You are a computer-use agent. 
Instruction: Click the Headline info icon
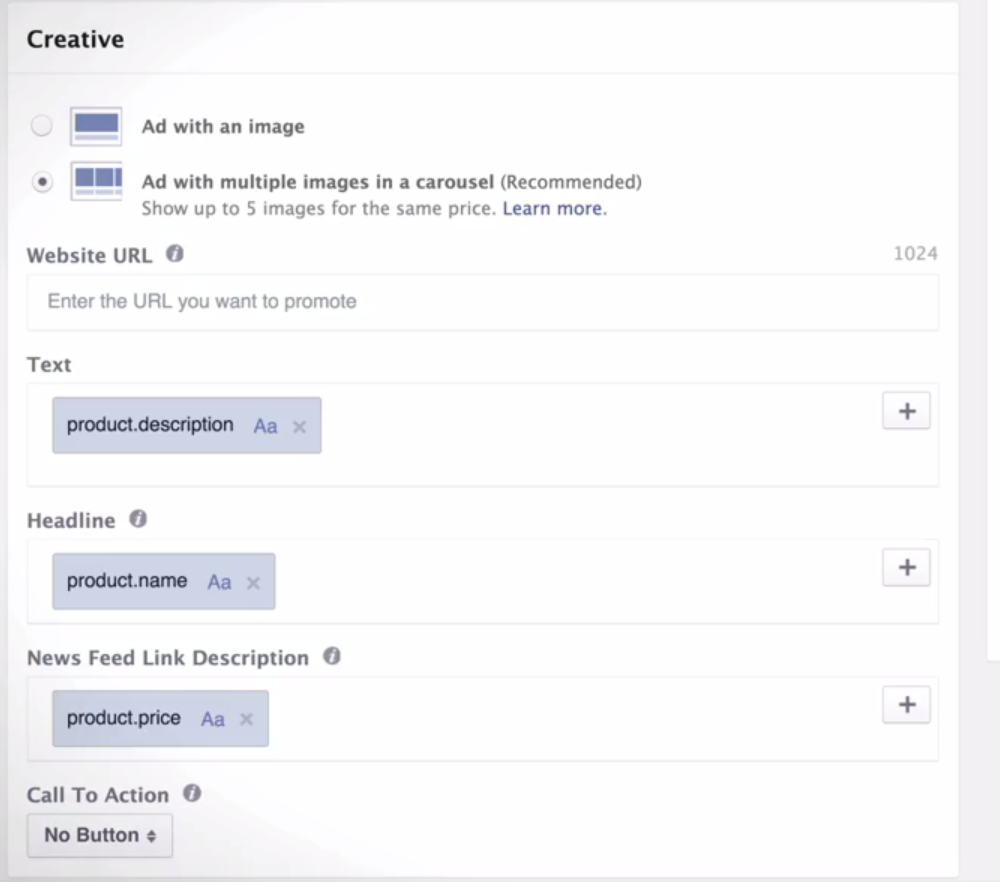pos(139,520)
